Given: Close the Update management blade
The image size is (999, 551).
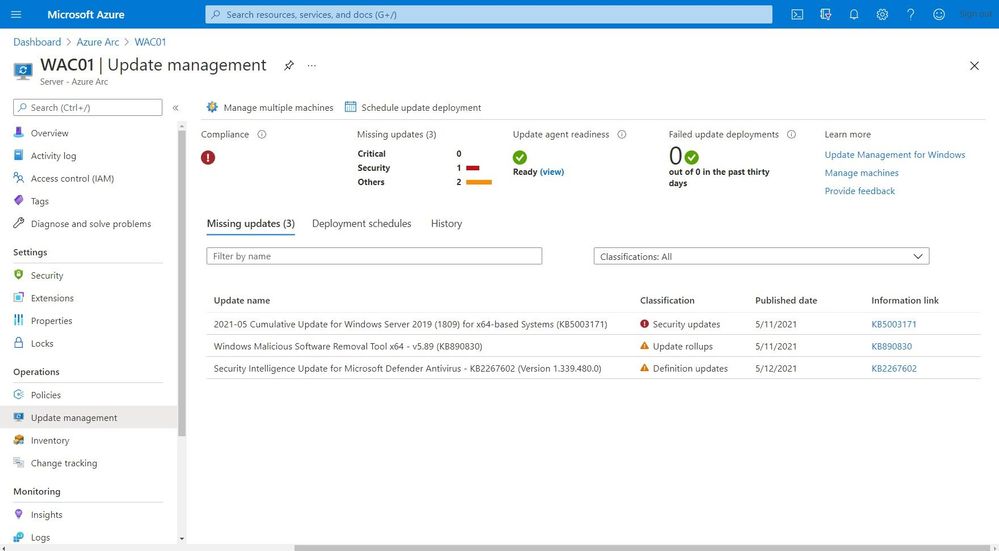Looking at the screenshot, I should point(974,66).
